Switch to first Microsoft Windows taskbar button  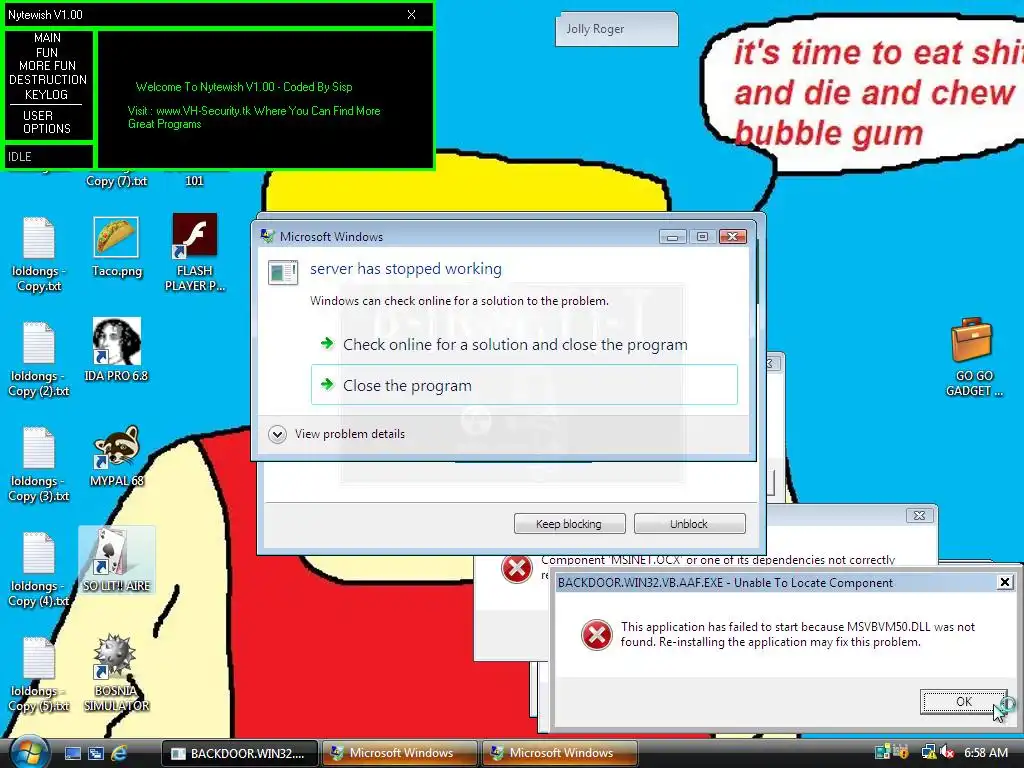(x=400, y=753)
